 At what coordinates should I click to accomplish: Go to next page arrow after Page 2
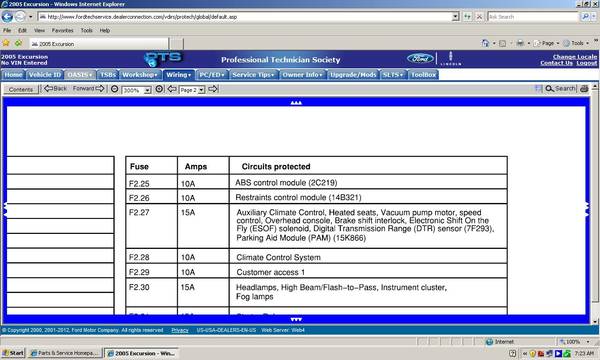[x=213, y=89]
